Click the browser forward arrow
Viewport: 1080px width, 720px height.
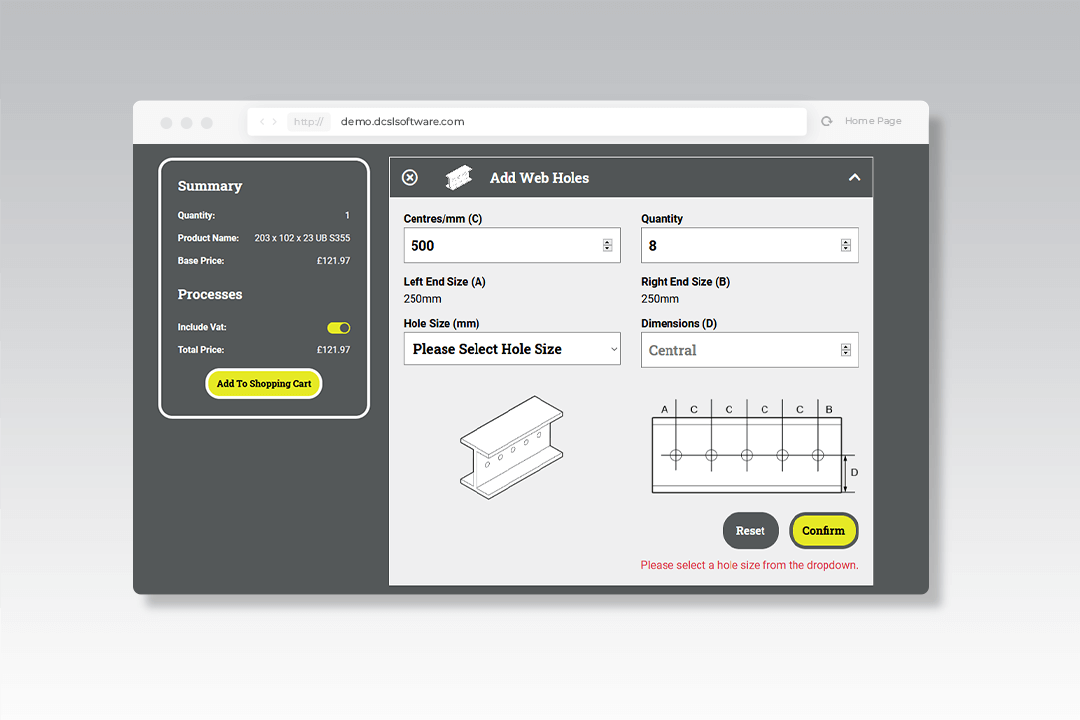tap(275, 122)
